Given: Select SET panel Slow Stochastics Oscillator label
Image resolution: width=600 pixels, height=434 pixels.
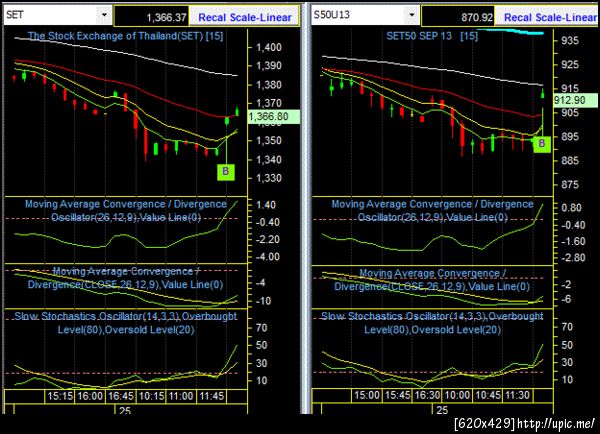Looking at the screenshot, I should click(126, 323).
